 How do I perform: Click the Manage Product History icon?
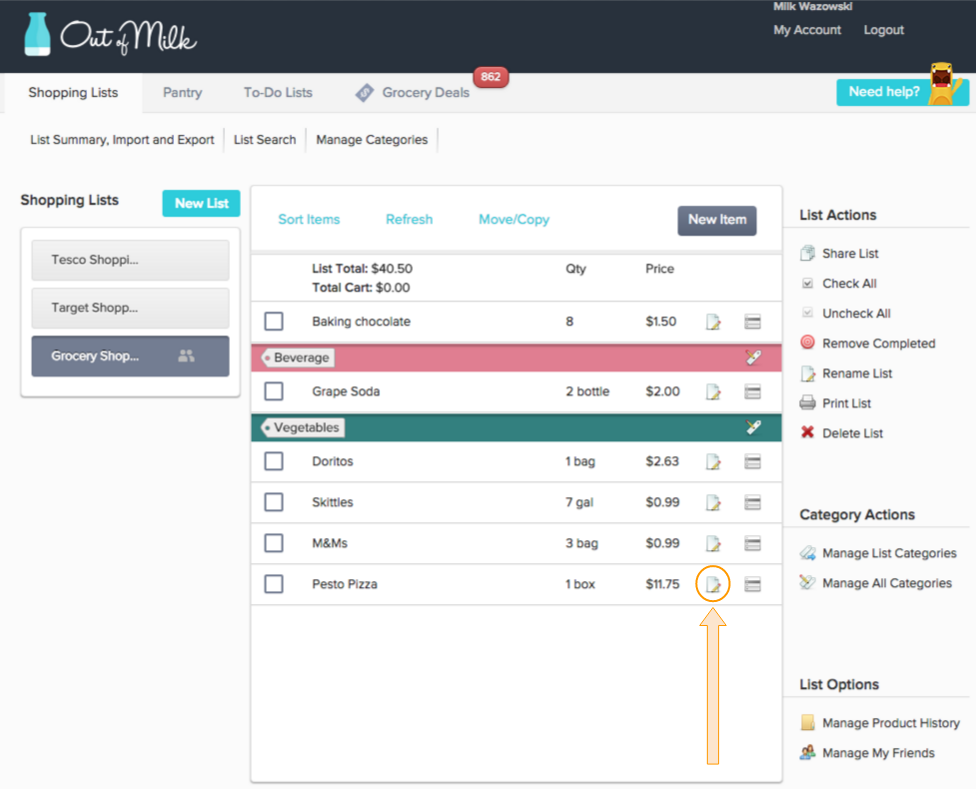pyautogui.click(x=807, y=722)
